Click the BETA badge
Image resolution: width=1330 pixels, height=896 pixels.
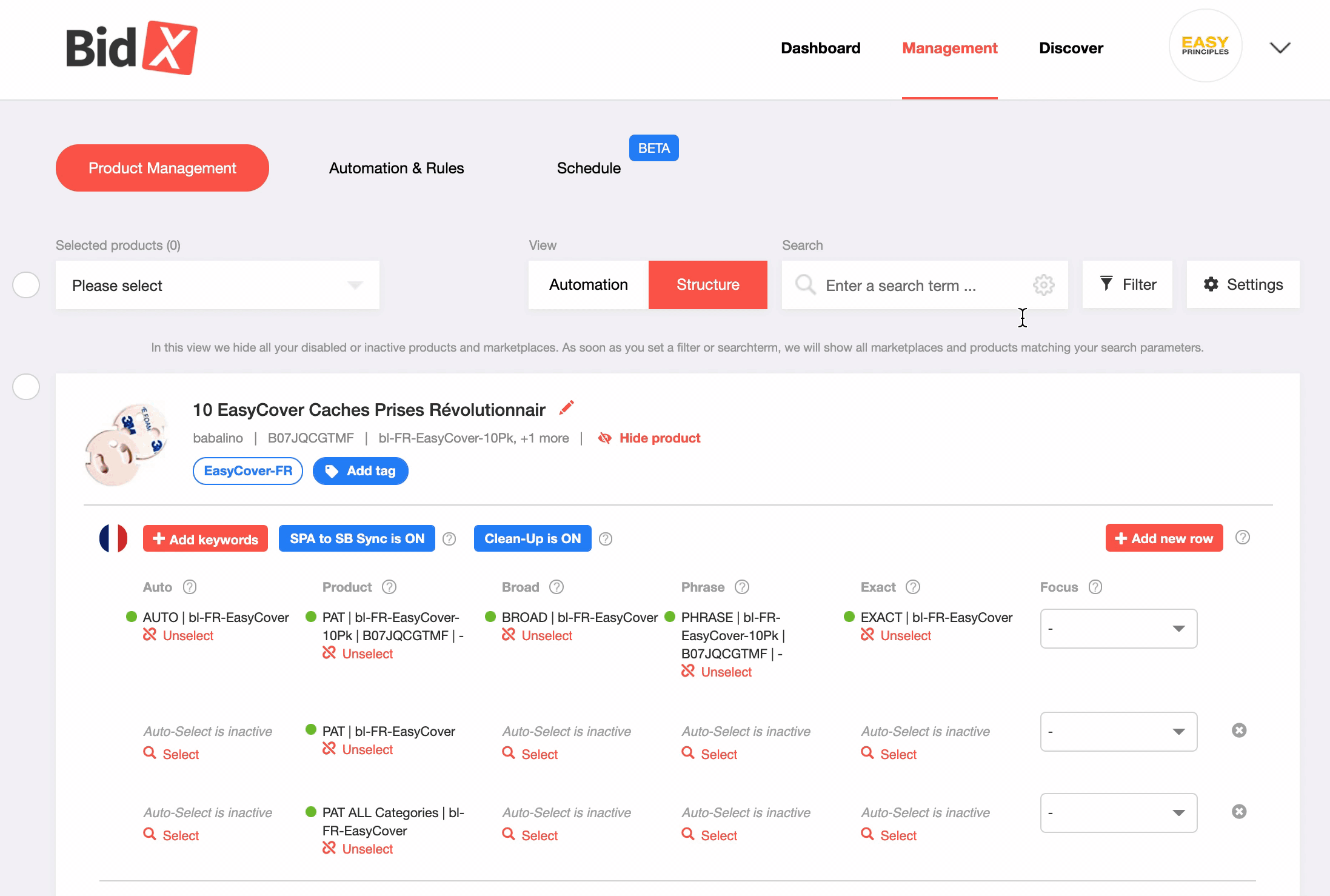tap(654, 148)
